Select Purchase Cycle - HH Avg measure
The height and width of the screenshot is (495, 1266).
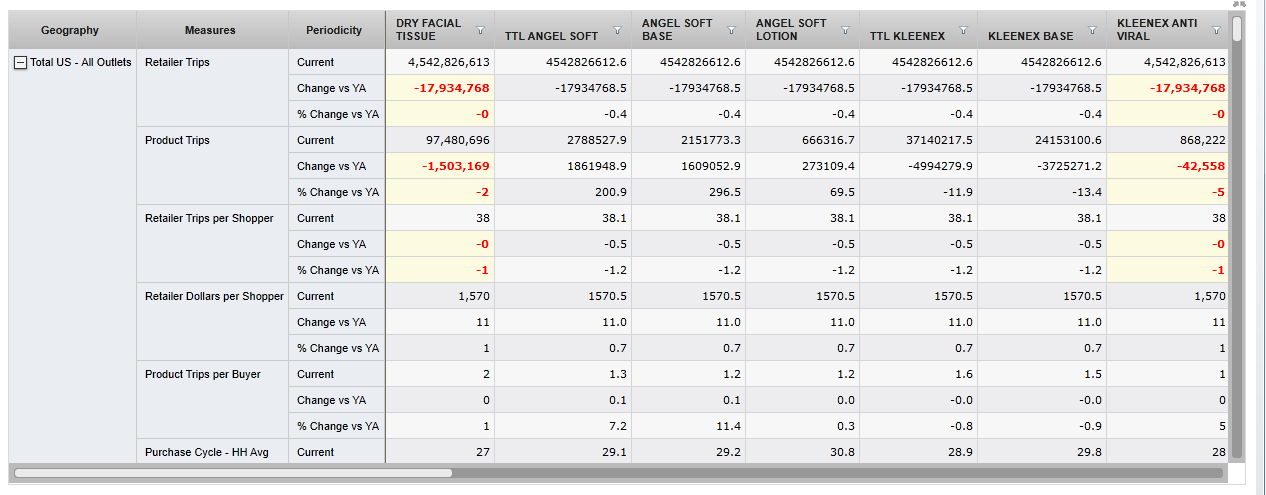[206, 452]
